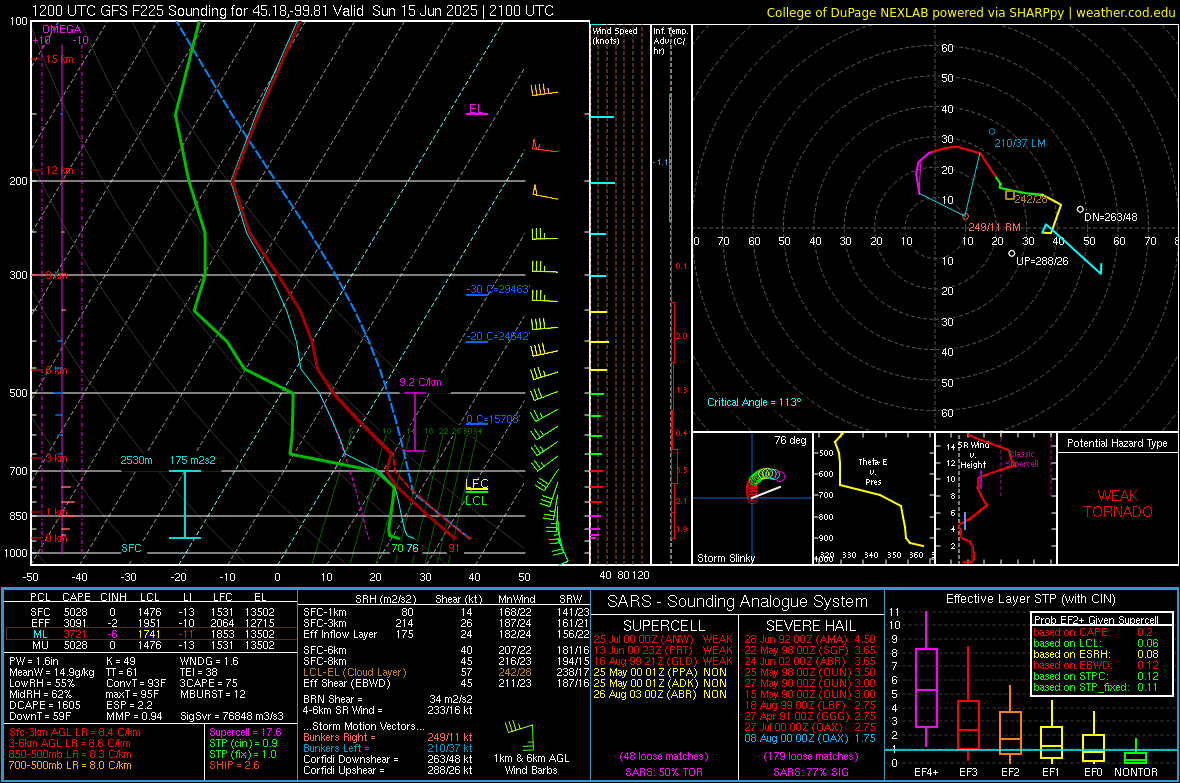Select the 28 Jun 92 00Z (AMA) 4.50 match
1180x783 pixels.
(810, 639)
